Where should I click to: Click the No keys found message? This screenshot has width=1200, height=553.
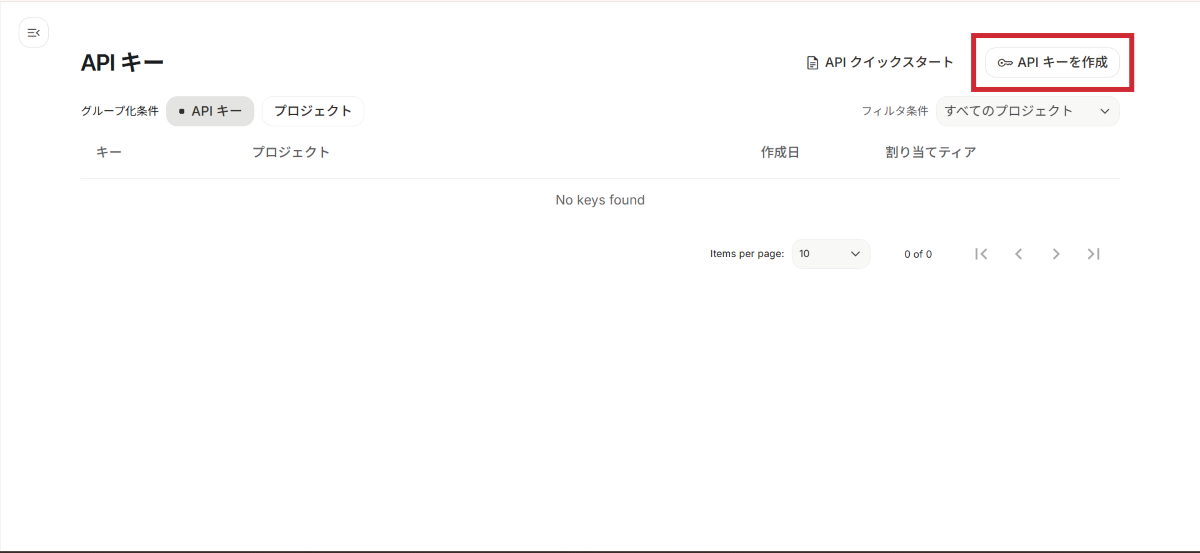point(600,200)
